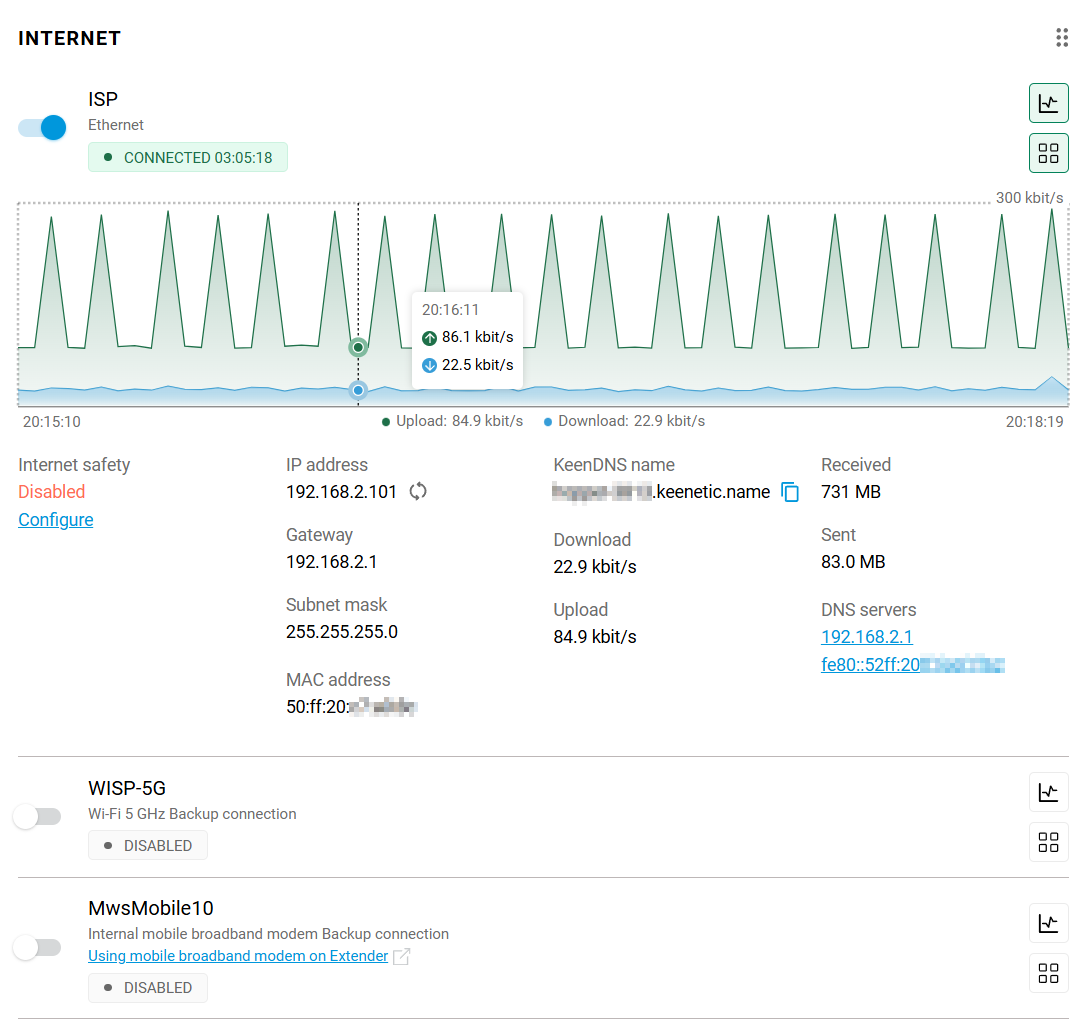Copy the KeenDNS name to clipboard

(790, 492)
